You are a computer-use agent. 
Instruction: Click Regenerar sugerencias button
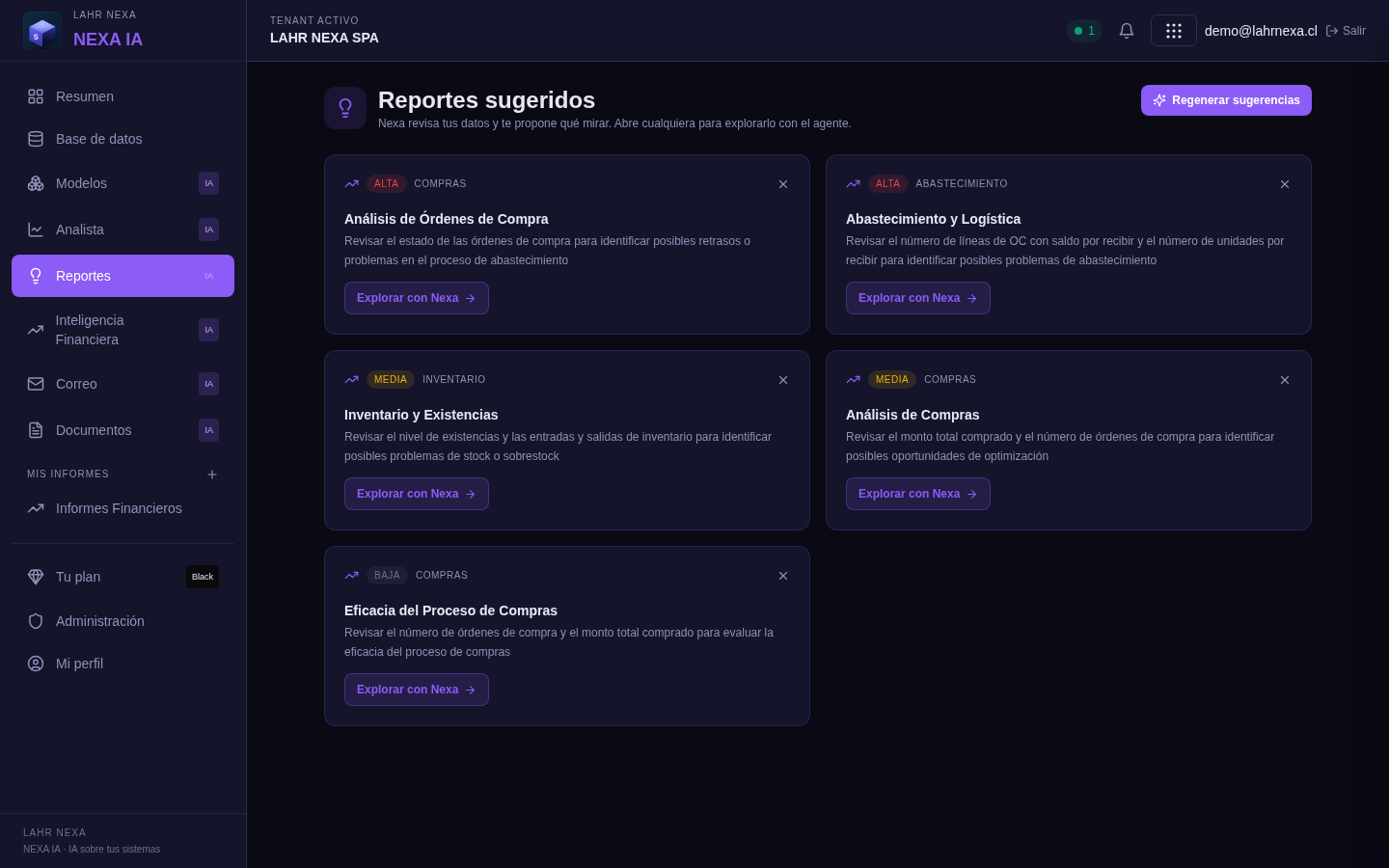[x=1226, y=100]
